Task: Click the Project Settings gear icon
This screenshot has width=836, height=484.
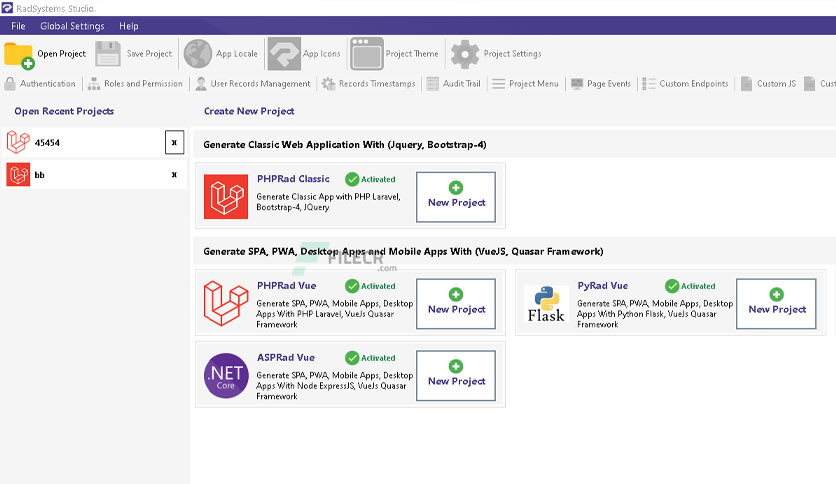Action: pyautogui.click(x=465, y=54)
